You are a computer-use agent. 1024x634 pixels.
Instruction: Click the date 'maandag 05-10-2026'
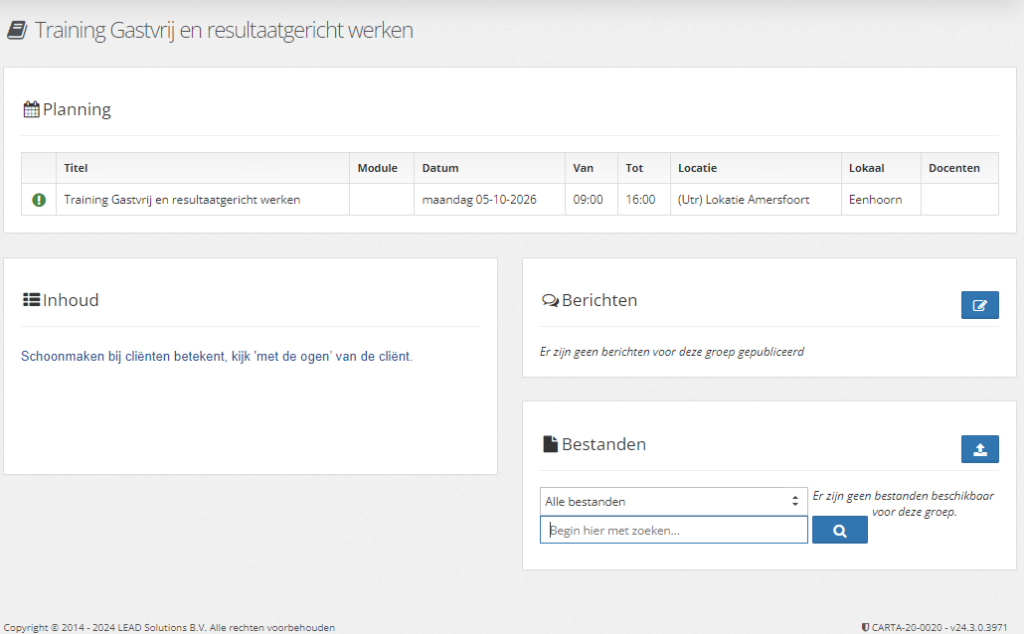(x=479, y=200)
